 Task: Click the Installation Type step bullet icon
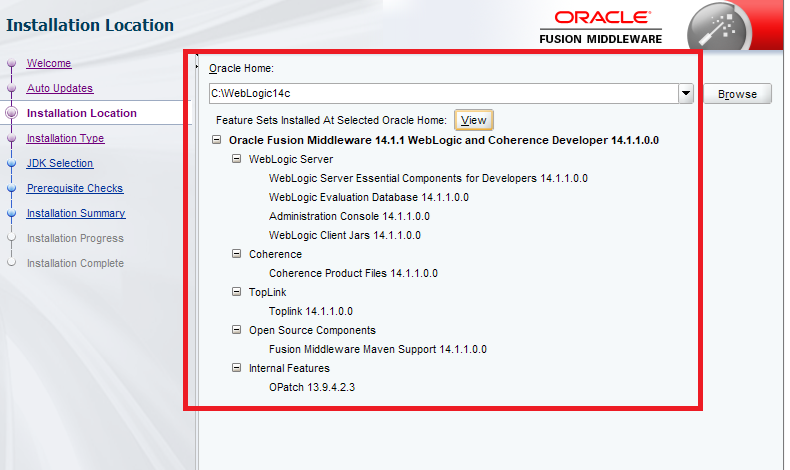pyautogui.click(x=12, y=138)
